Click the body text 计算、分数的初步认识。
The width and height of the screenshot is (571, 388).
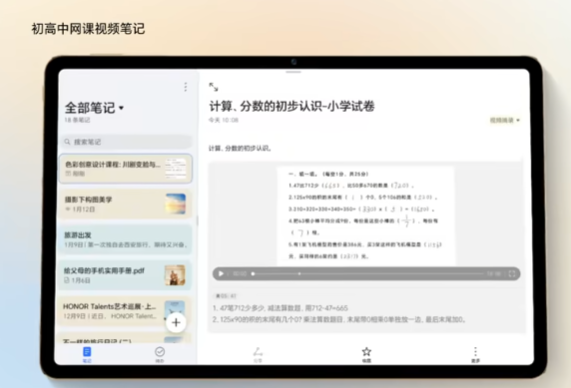tap(240, 148)
